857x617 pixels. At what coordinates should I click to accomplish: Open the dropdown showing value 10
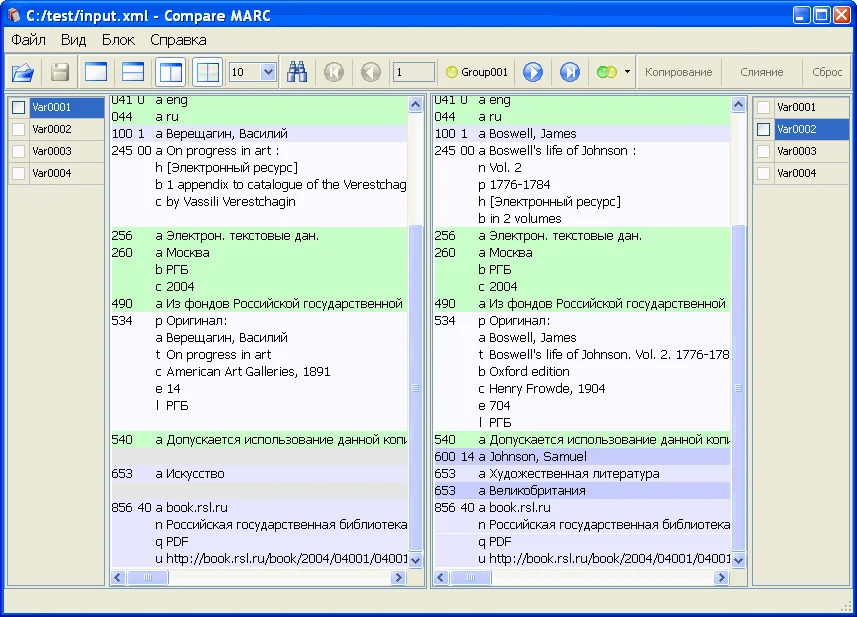click(267, 72)
